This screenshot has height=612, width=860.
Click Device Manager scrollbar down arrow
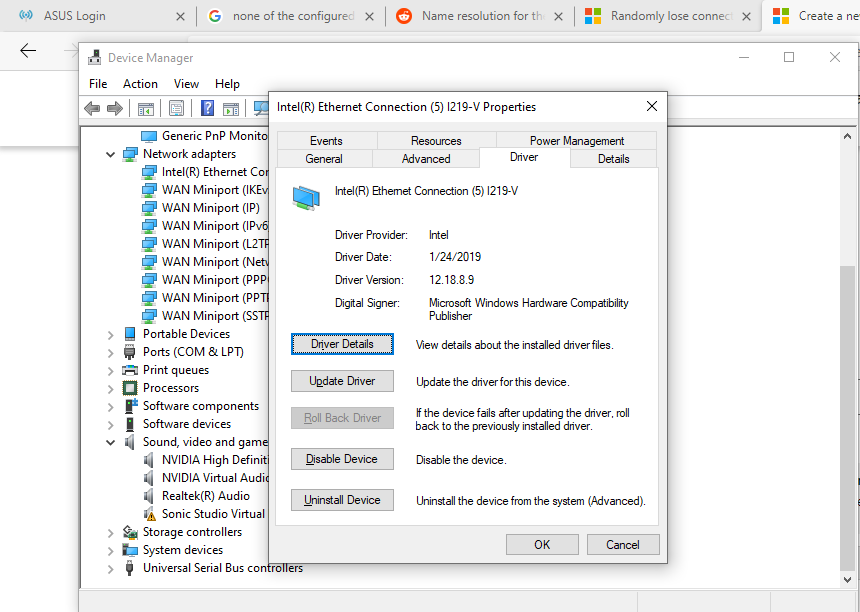[x=847, y=579]
